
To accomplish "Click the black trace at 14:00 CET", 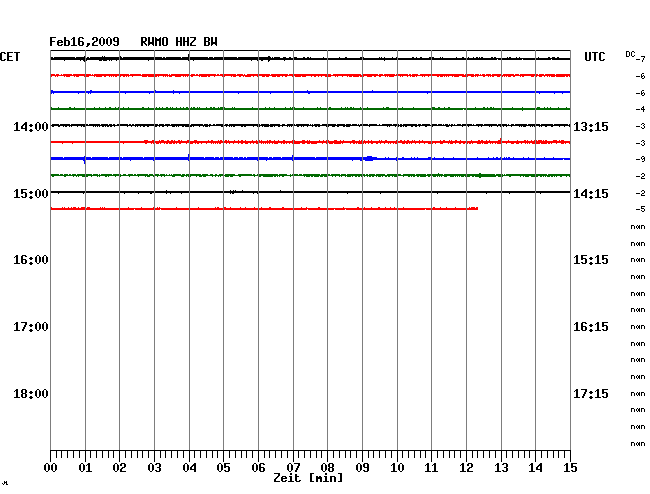I will [310, 125].
